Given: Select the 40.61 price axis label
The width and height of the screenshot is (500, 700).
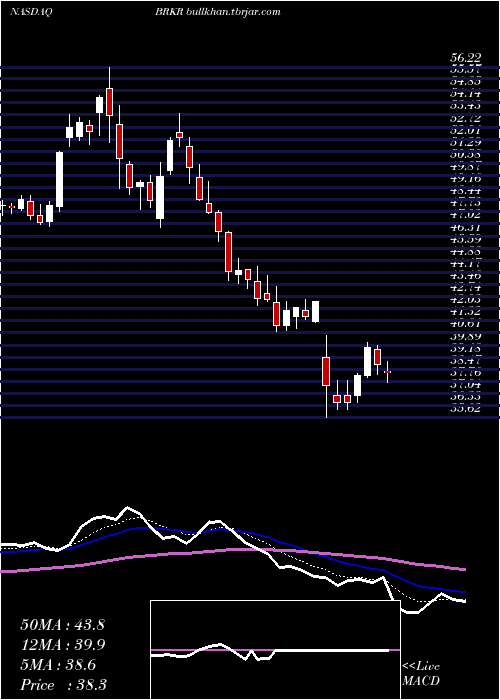Looking at the screenshot, I should coord(465,324).
